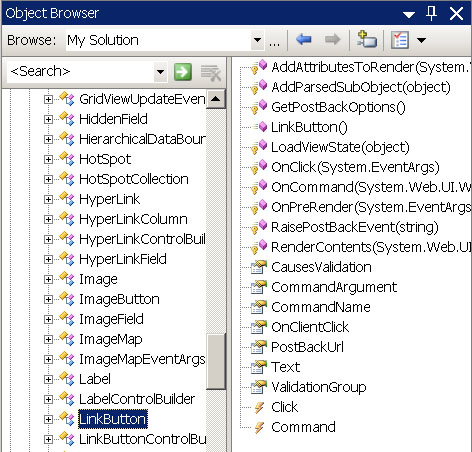Select the Click event lightning icon
The height and width of the screenshot is (452, 472).
point(259,407)
